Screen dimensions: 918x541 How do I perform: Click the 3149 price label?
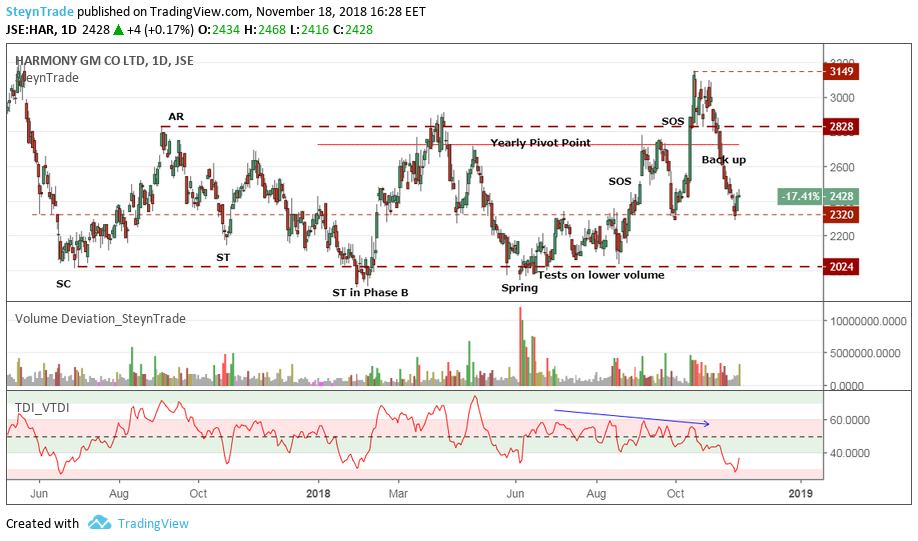click(x=841, y=71)
